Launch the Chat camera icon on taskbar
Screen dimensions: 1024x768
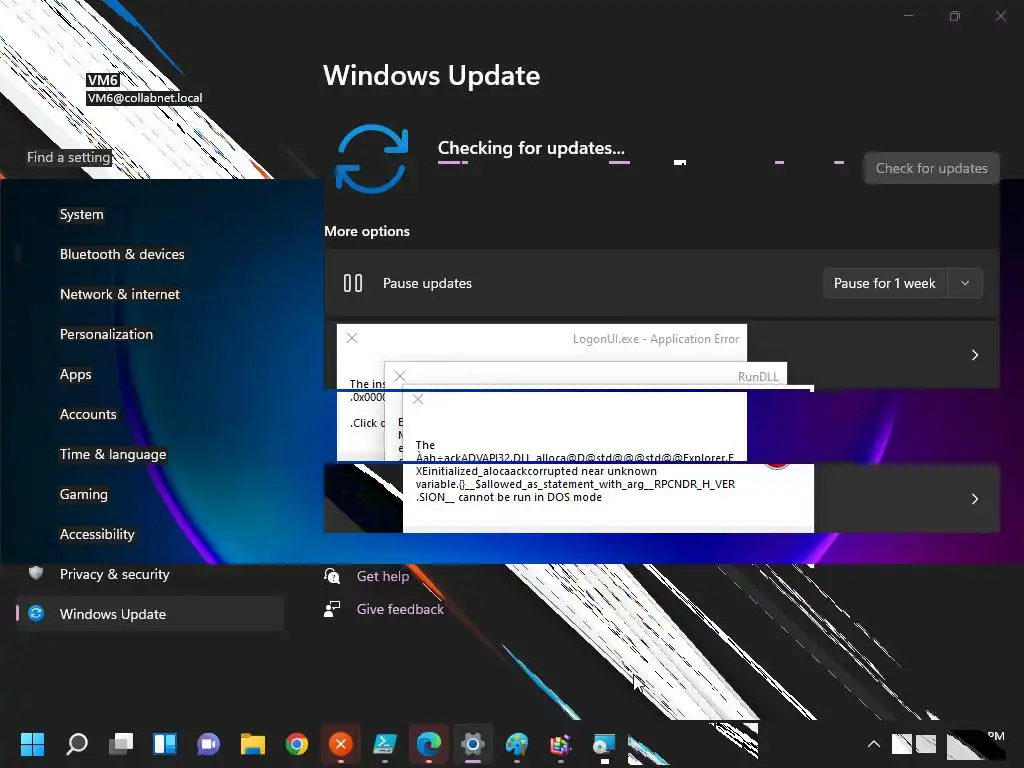(x=208, y=743)
